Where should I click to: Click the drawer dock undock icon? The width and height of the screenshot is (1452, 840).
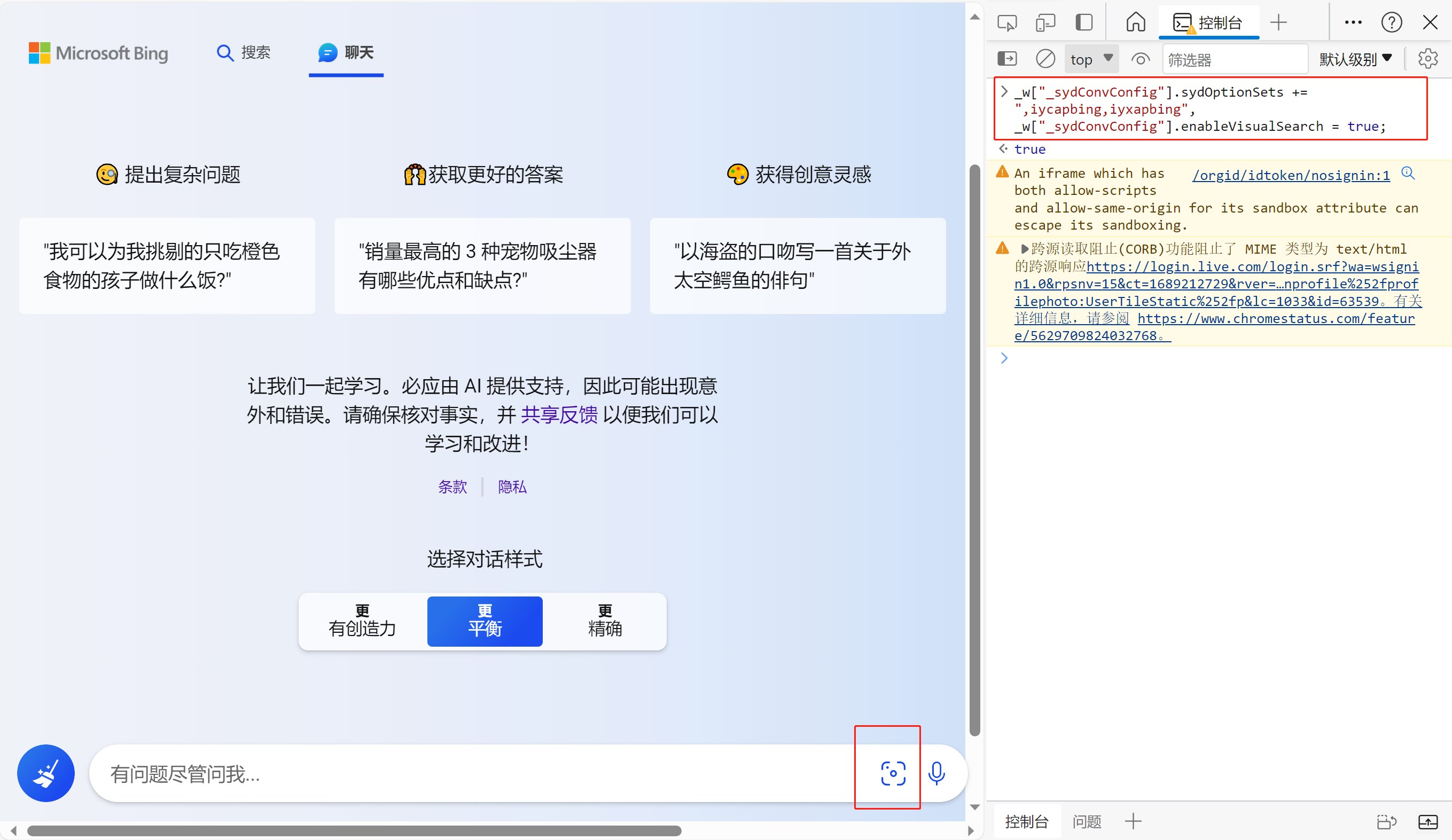pyautogui.click(x=1386, y=821)
